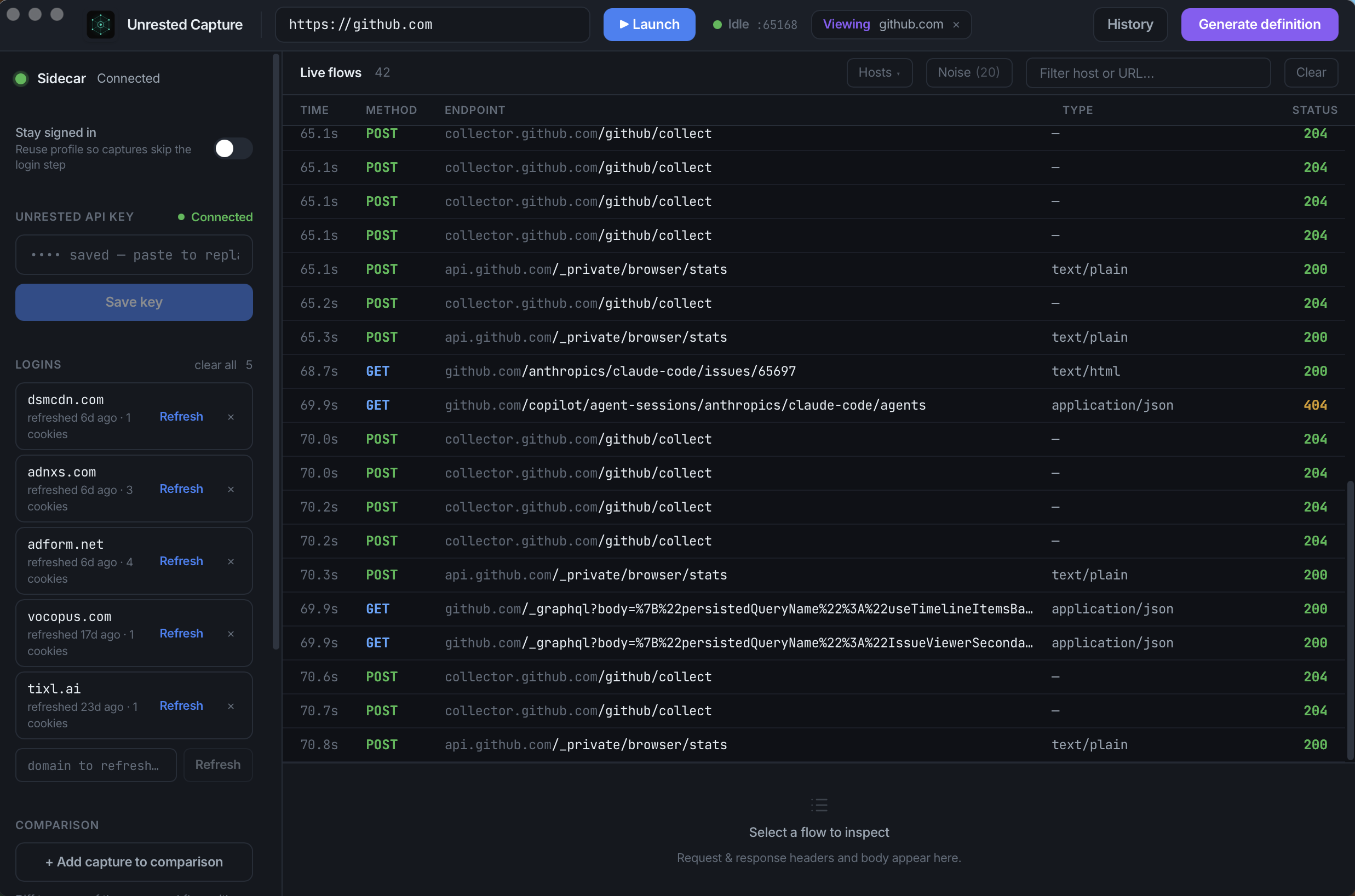Click the ENDPOINT column header

[x=475, y=110]
